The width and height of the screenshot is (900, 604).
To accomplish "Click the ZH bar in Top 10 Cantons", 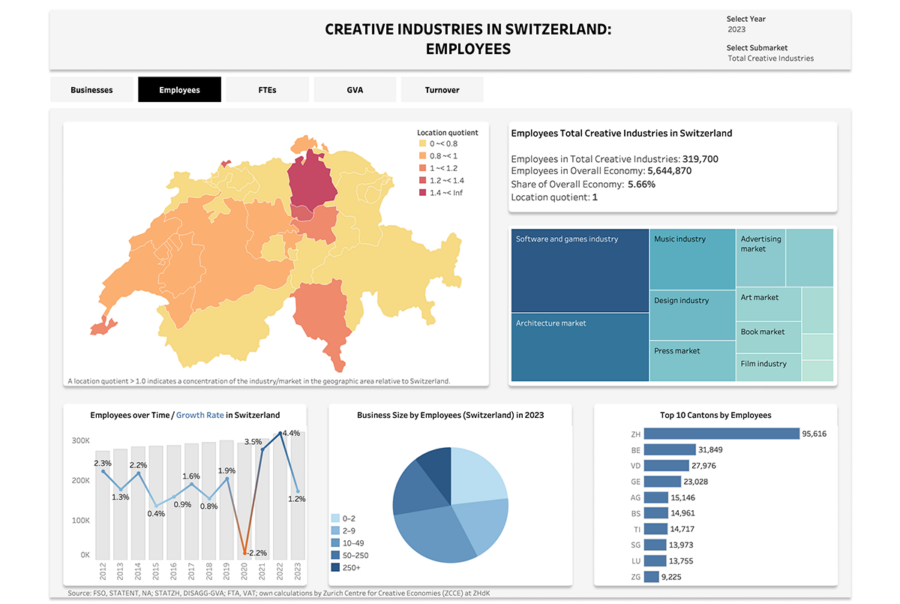I will pyautogui.click(x=721, y=434).
